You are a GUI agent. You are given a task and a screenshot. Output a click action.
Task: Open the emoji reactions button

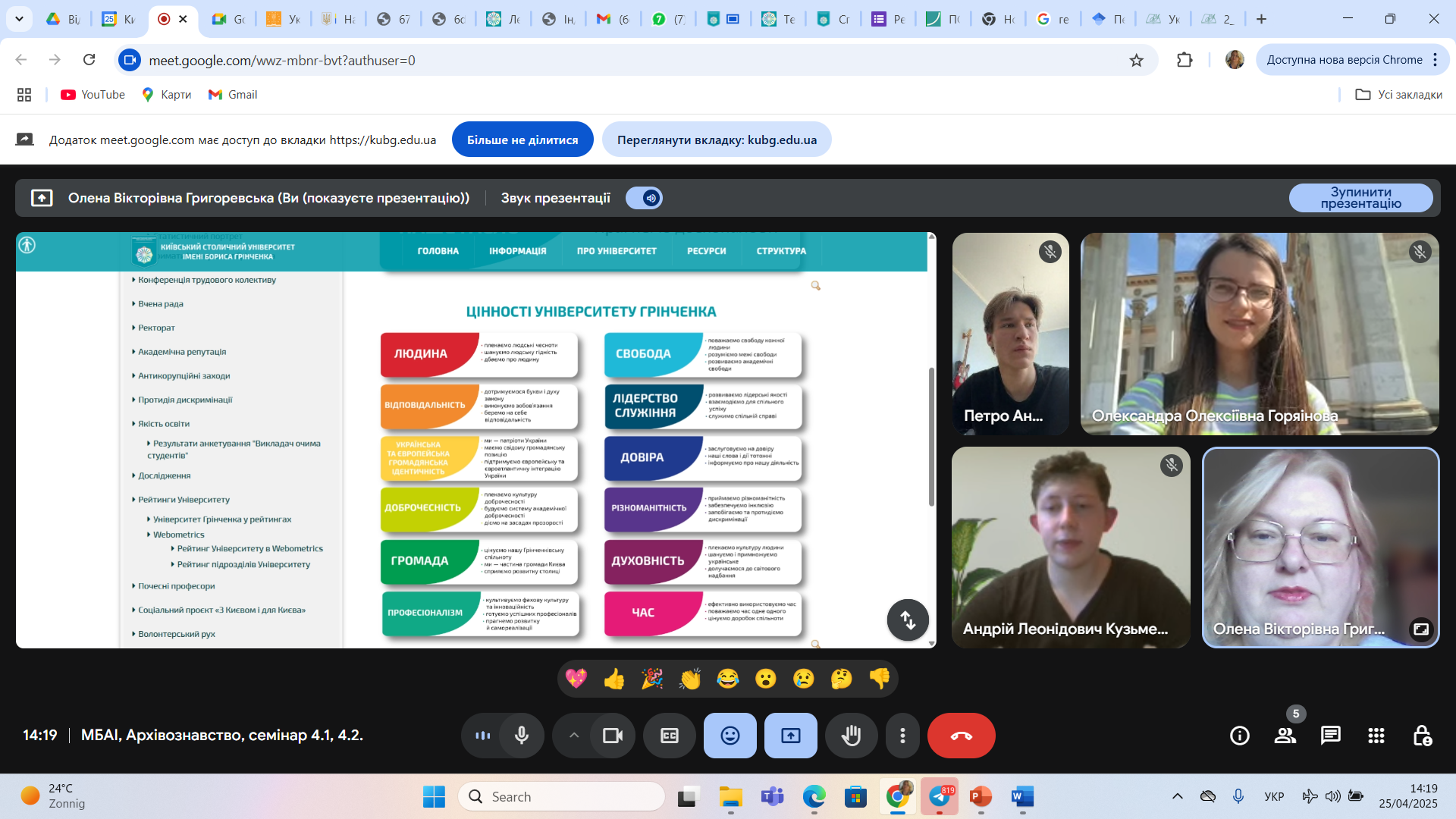tap(730, 736)
